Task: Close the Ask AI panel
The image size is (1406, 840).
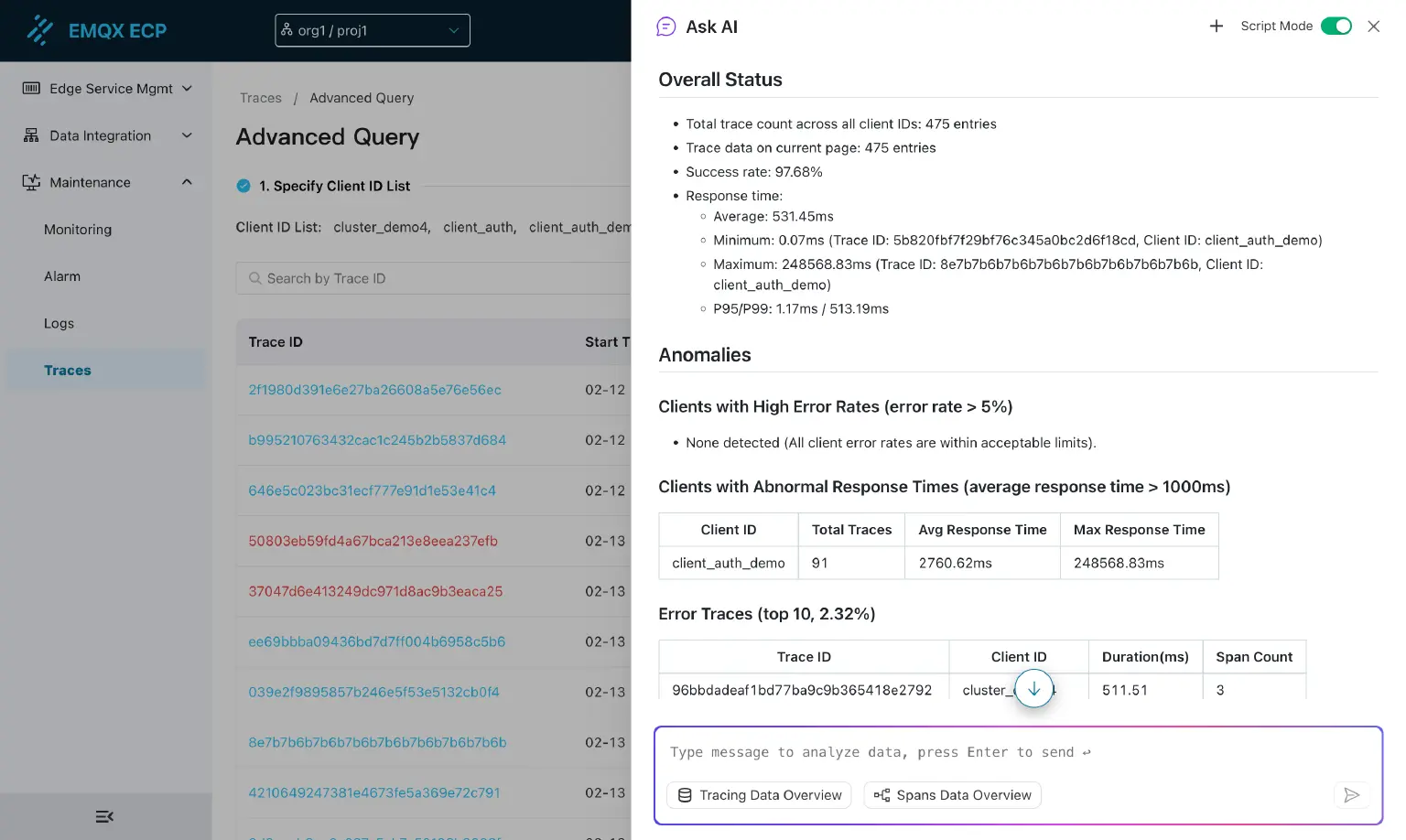Action: click(x=1373, y=27)
